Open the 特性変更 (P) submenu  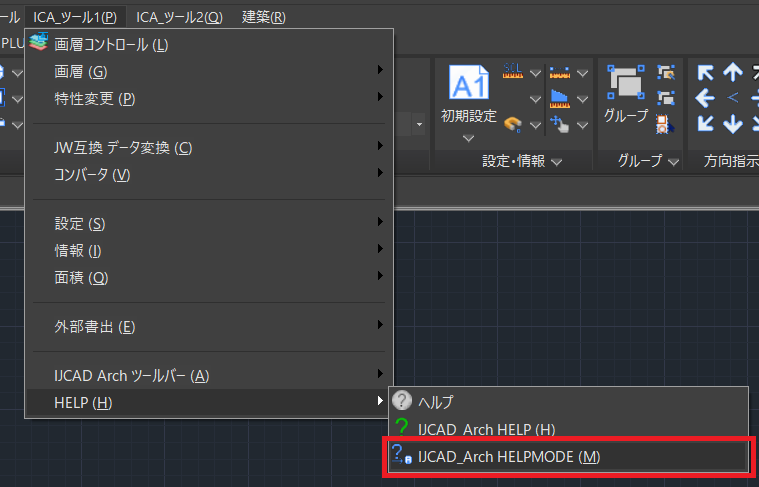[x=209, y=99]
